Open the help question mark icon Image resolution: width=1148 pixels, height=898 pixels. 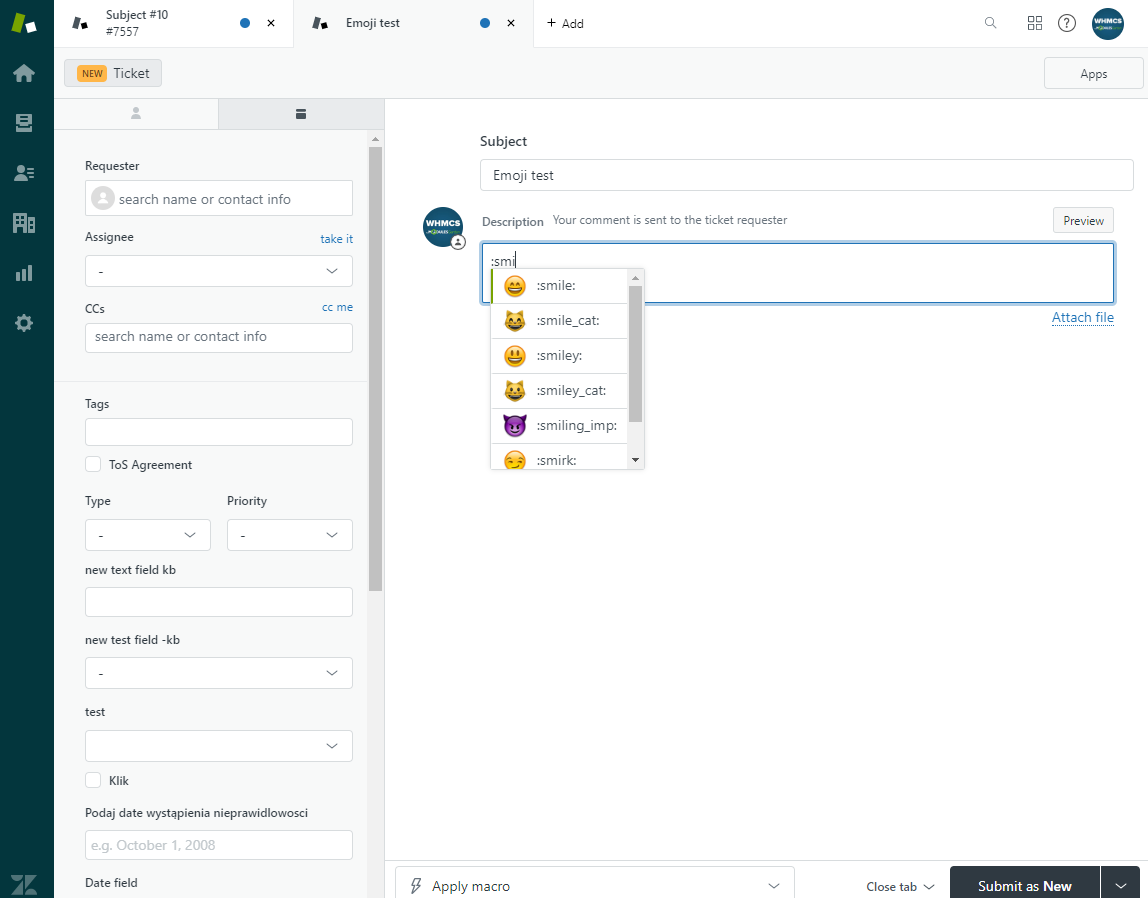point(1067,23)
